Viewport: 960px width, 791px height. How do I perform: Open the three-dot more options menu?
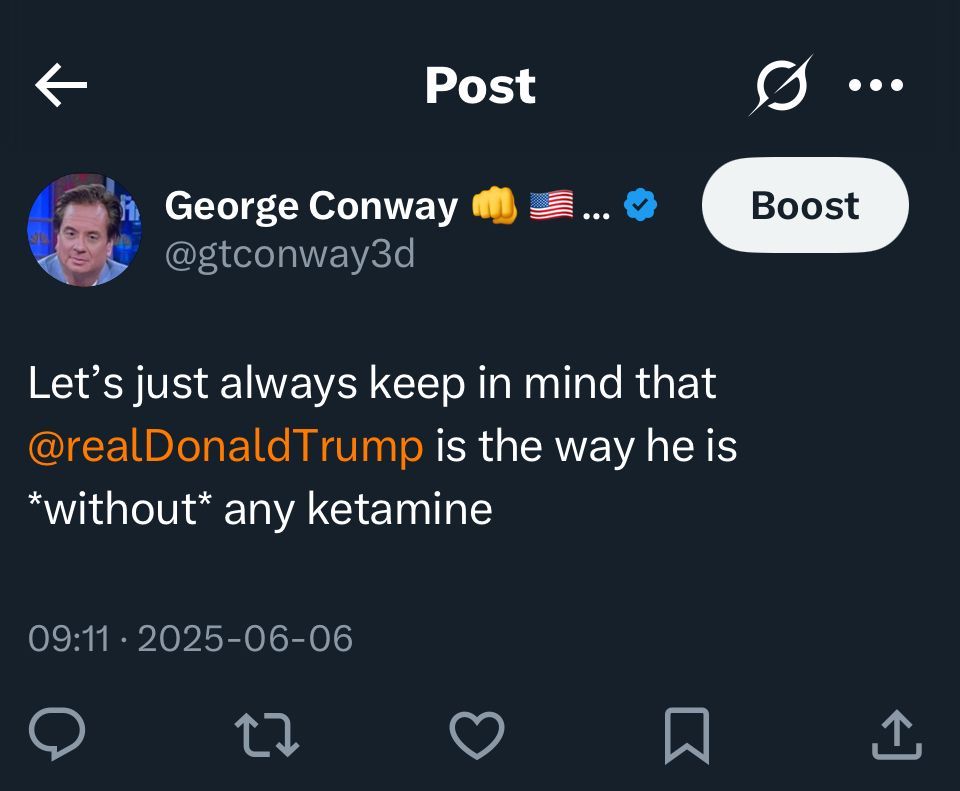(876, 84)
